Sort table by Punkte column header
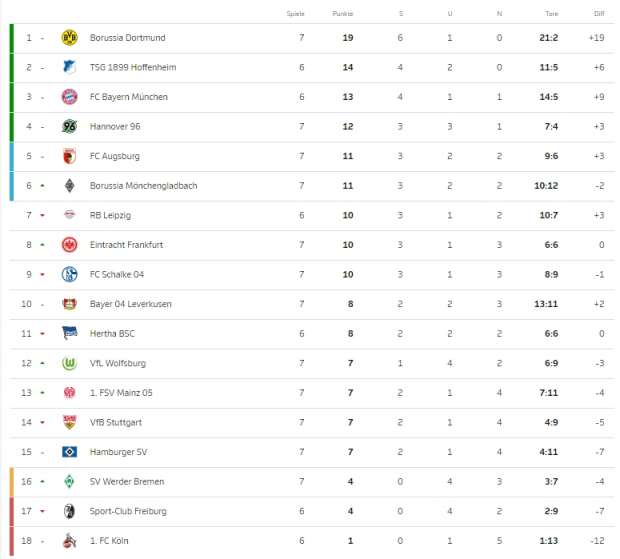This screenshot has width=620, height=559. [x=342, y=13]
